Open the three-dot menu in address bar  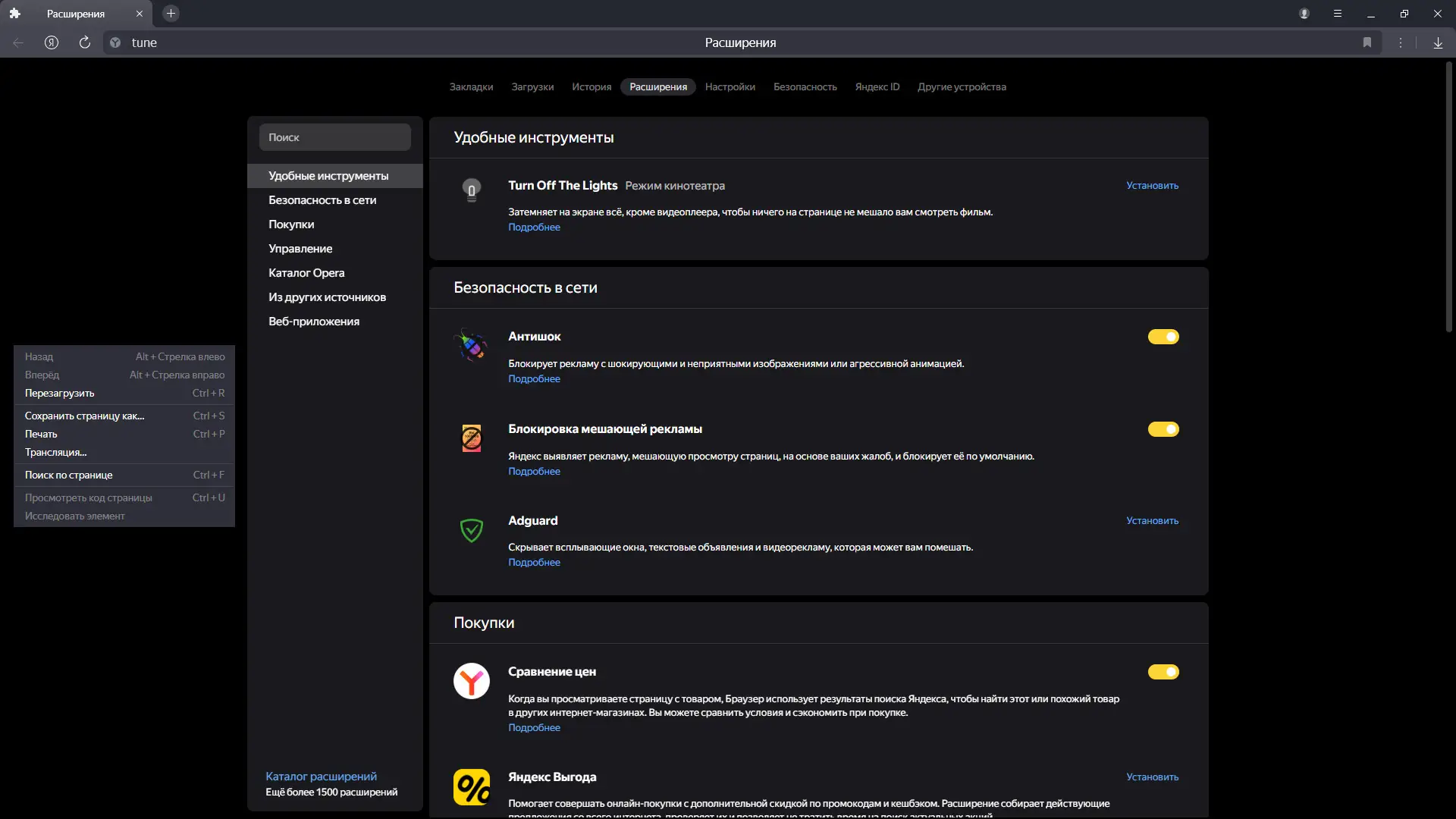[1401, 42]
